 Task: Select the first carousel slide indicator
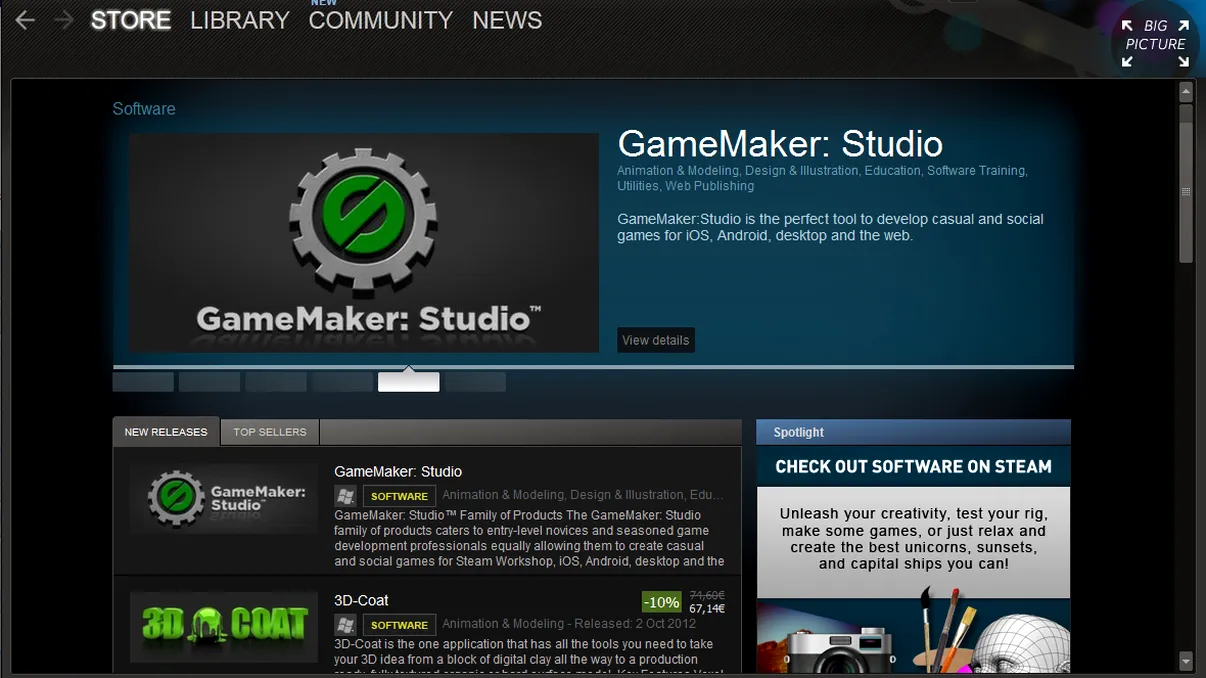pos(143,382)
